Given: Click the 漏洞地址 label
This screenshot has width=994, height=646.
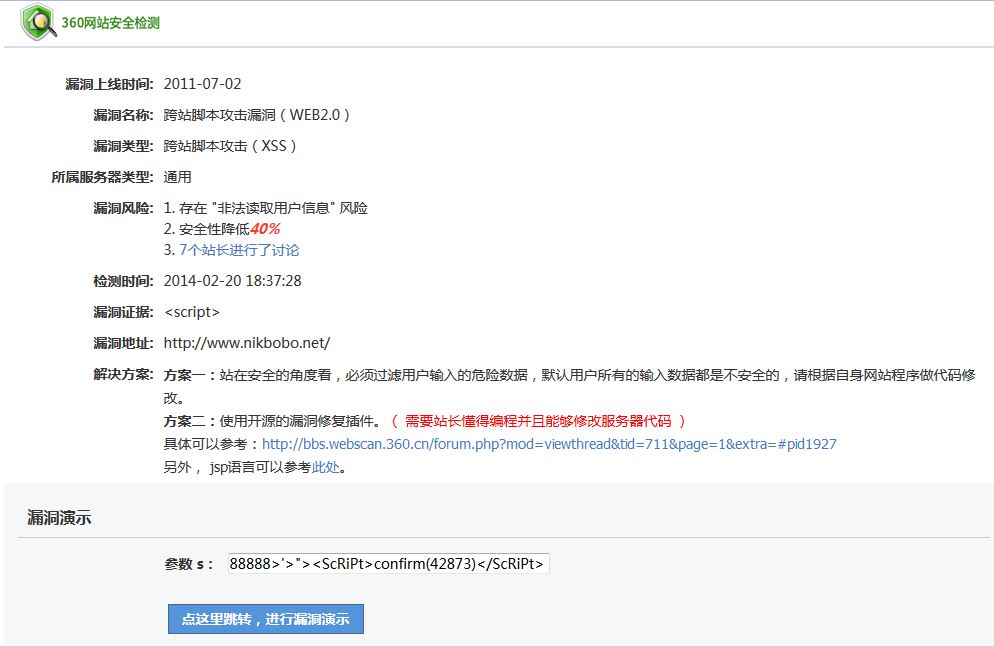Looking at the screenshot, I should (123, 343).
